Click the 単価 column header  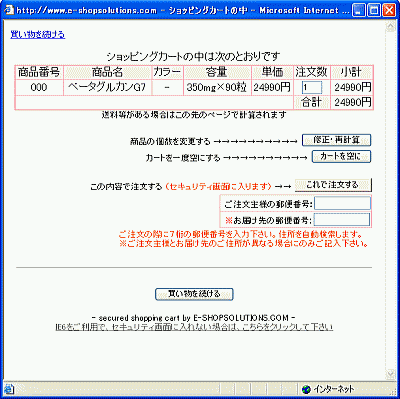(x=272, y=72)
